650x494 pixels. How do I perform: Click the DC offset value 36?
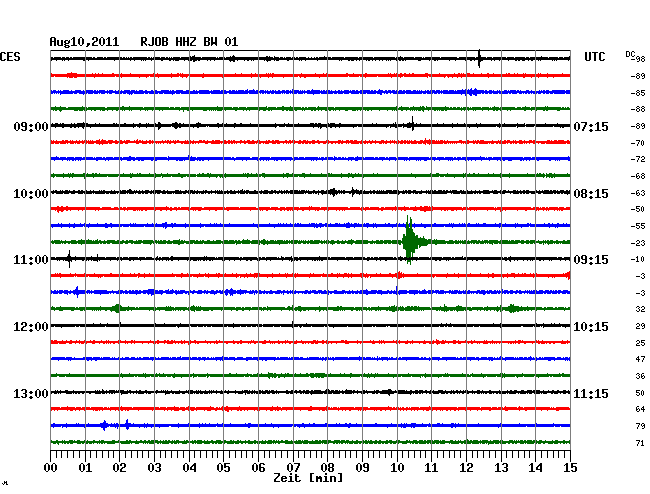(x=640, y=376)
